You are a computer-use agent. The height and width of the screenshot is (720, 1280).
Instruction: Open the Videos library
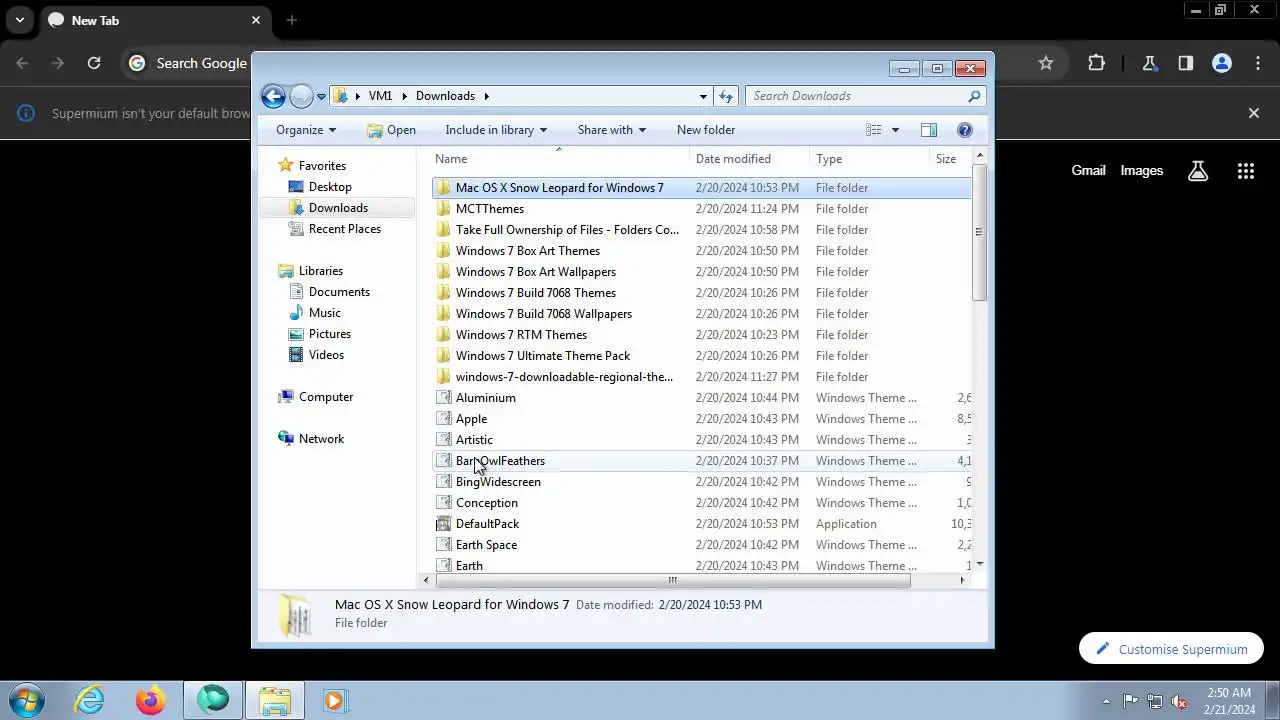point(326,355)
